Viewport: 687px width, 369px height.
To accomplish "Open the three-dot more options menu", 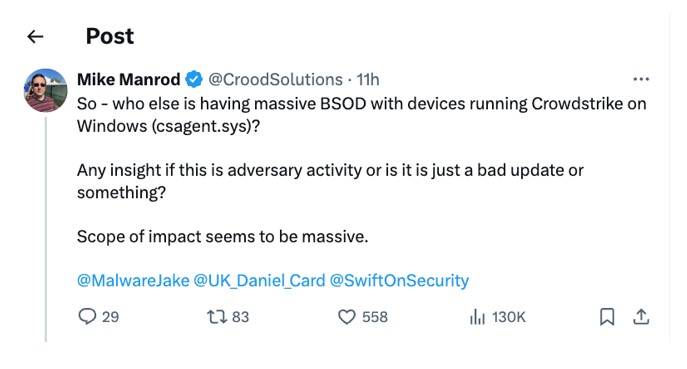I will (x=641, y=79).
